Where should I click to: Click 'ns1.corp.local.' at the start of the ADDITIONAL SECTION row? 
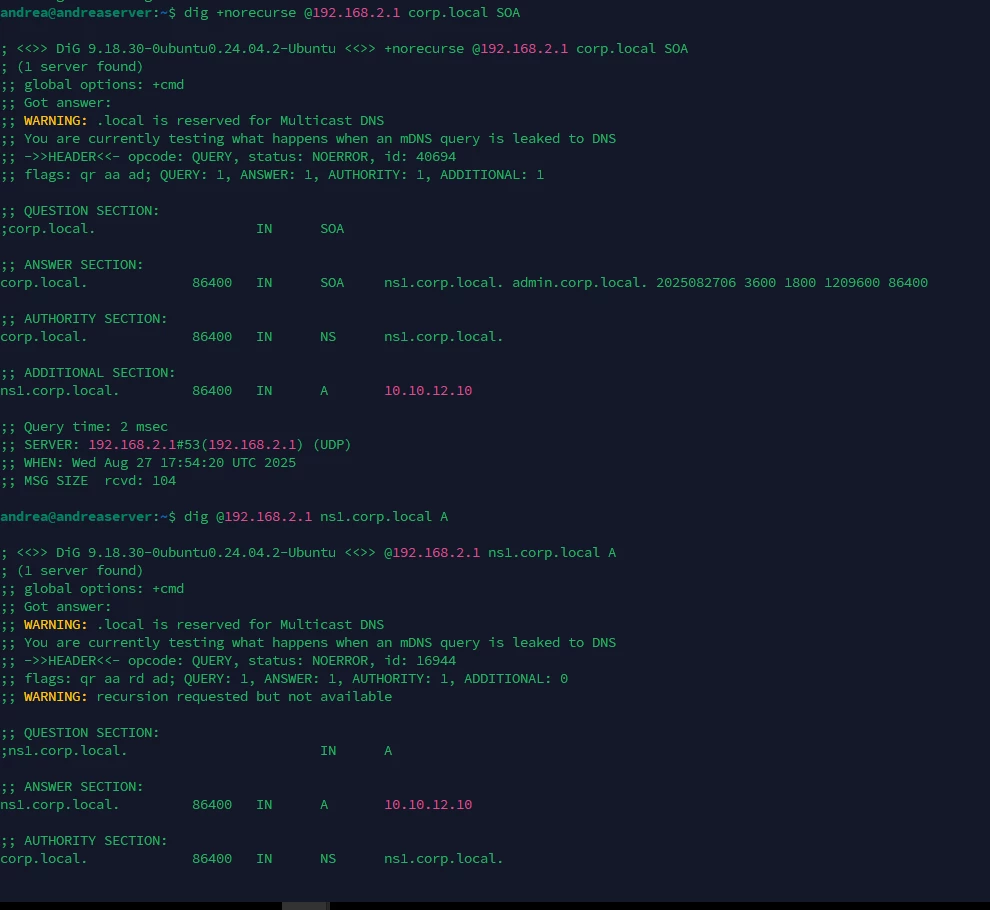pos(60,391)
